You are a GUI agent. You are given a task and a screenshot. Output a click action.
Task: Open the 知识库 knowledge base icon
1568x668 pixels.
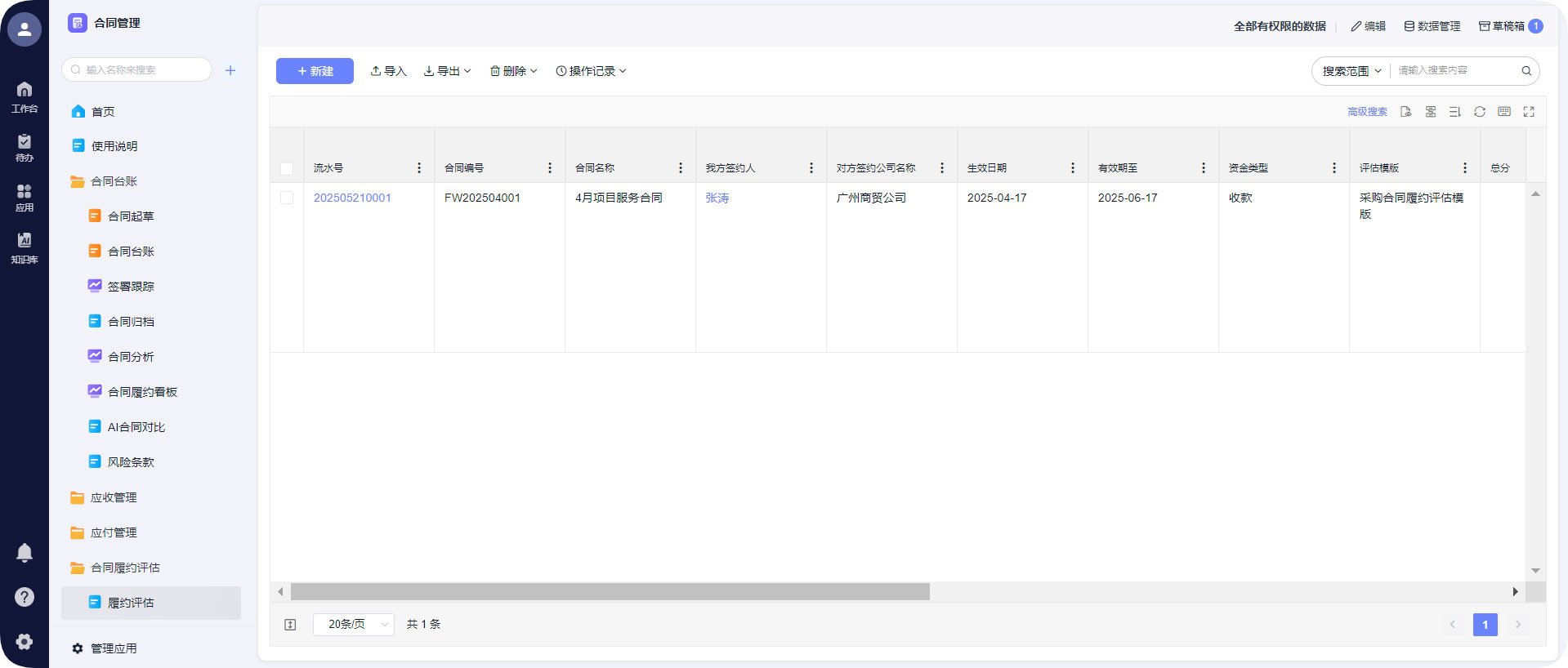point(25,247)
